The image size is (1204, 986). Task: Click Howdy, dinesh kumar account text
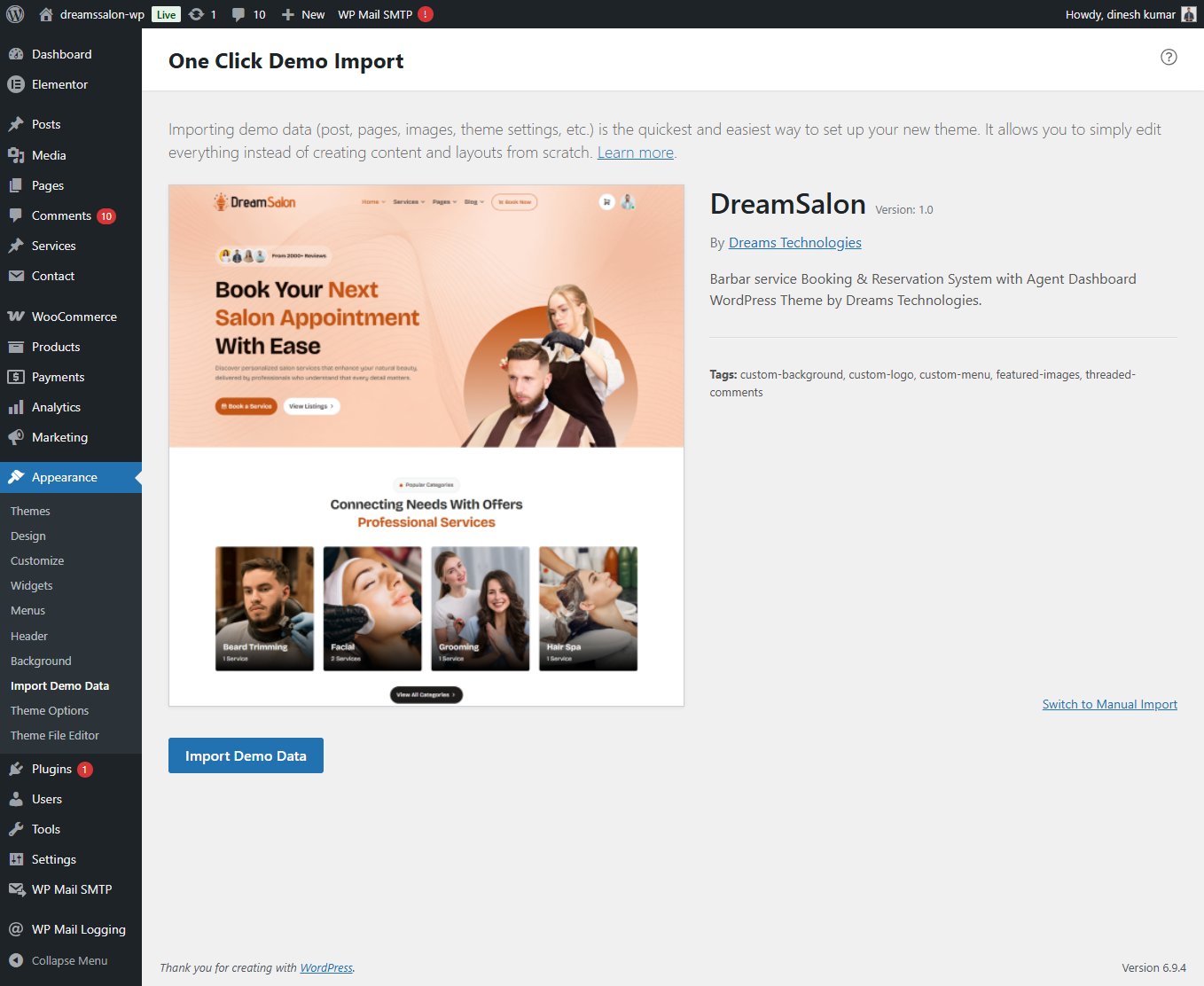tap(1121, 14)
